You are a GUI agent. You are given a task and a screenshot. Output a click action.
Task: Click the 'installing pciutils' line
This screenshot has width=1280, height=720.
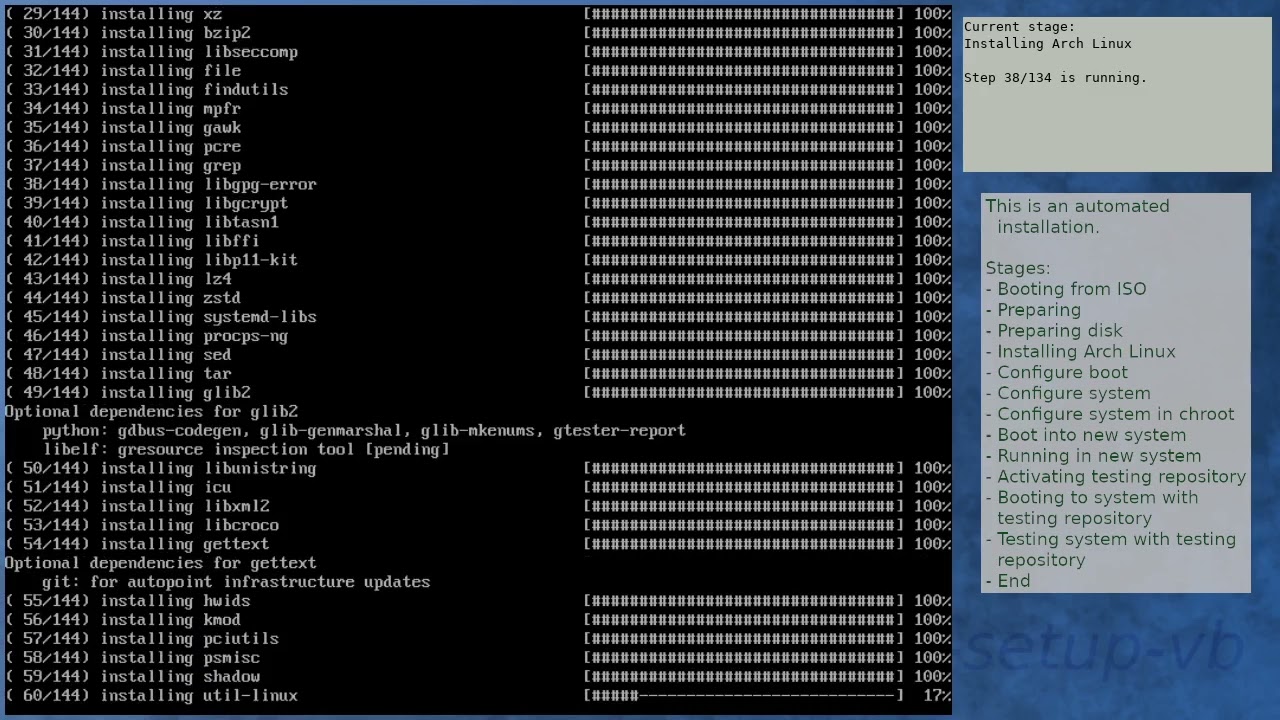tap(478, 639)
